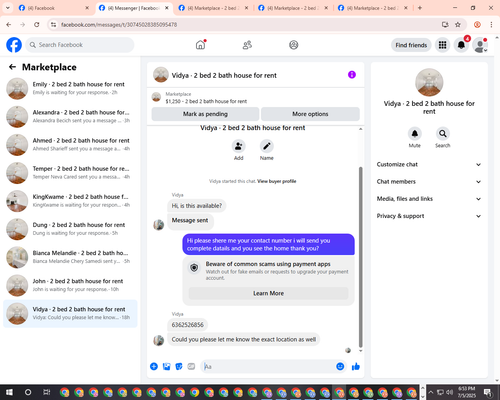The height and width of the screenshot is (400, 500).
Task: Click the large listing photo in right panel
Action: point(429,82)
